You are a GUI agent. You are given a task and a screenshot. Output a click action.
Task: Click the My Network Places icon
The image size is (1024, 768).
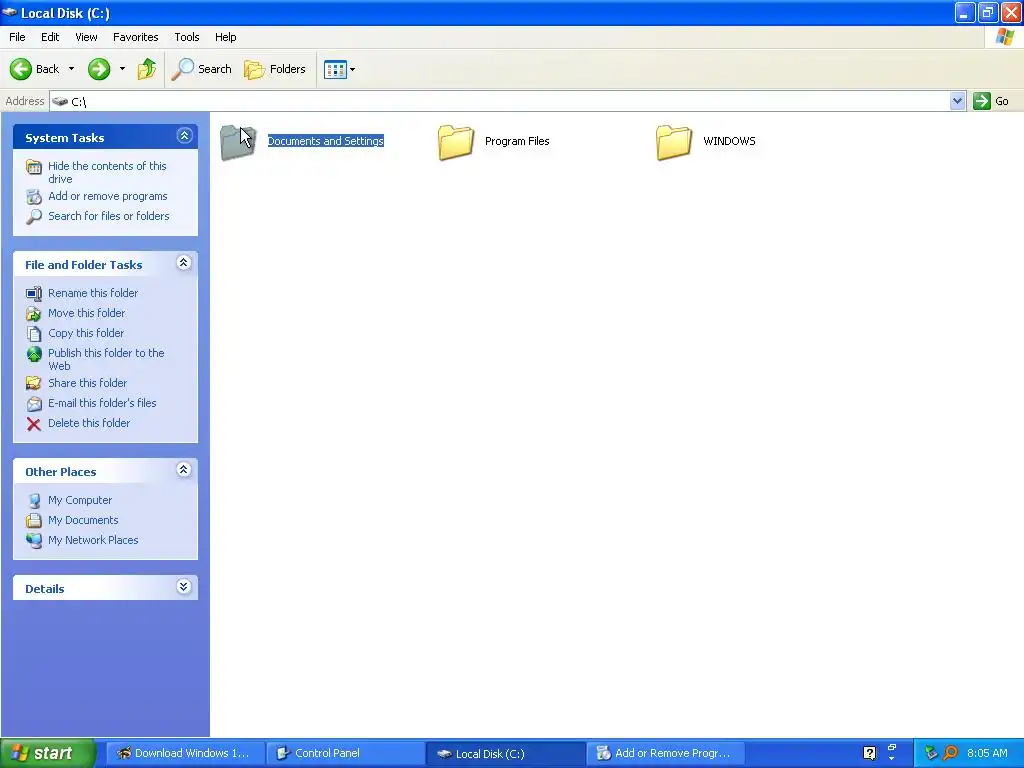click(34, 541)
